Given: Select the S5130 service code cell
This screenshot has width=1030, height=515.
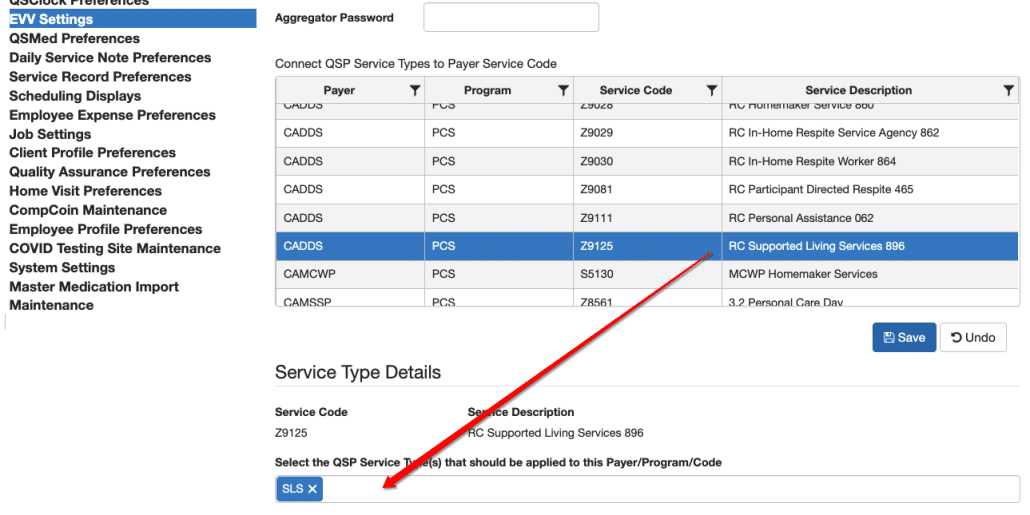Looking at the screenshot, I should pos(647,274).
